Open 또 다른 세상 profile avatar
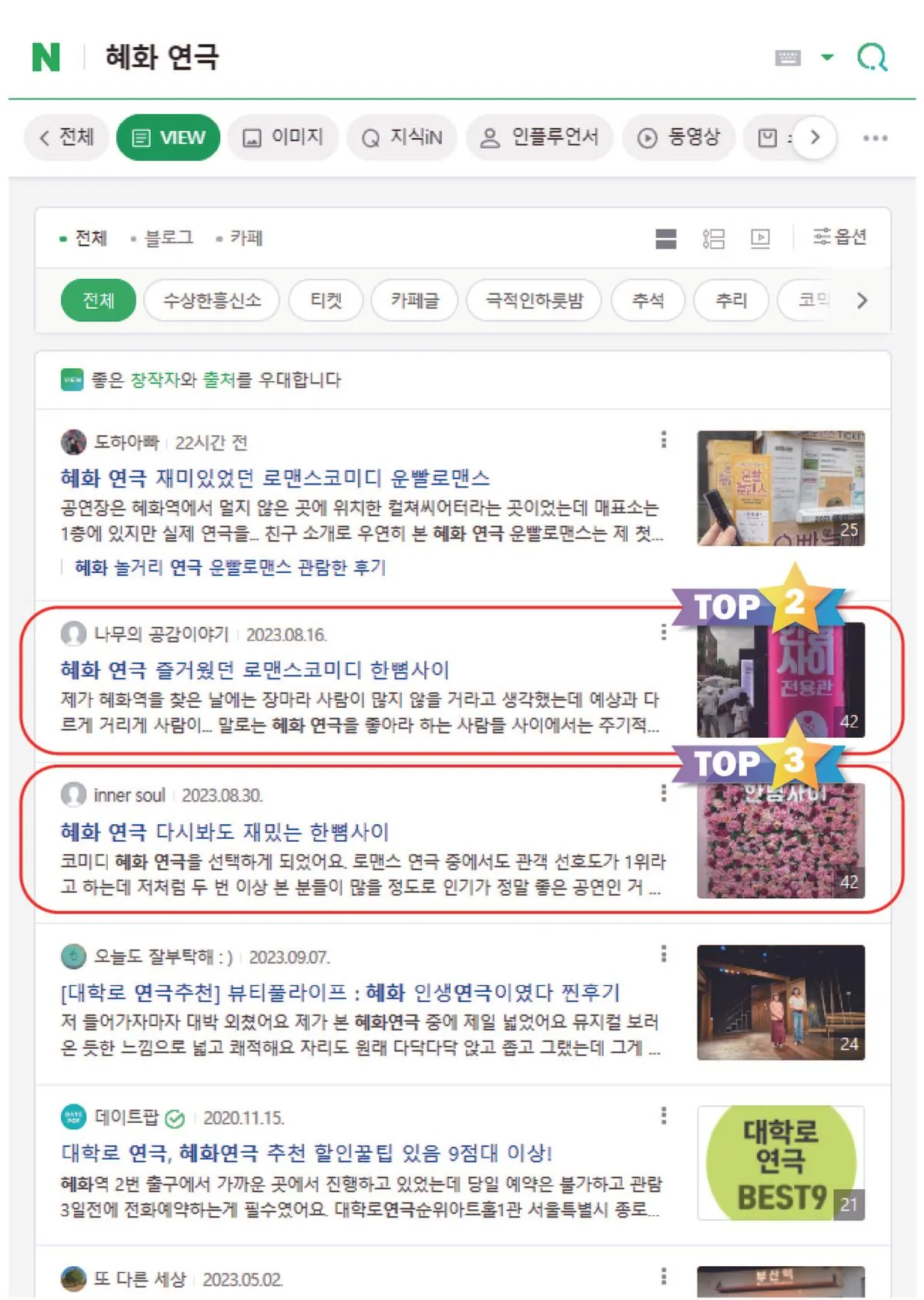924x1300 pixels. [73, 1279]
